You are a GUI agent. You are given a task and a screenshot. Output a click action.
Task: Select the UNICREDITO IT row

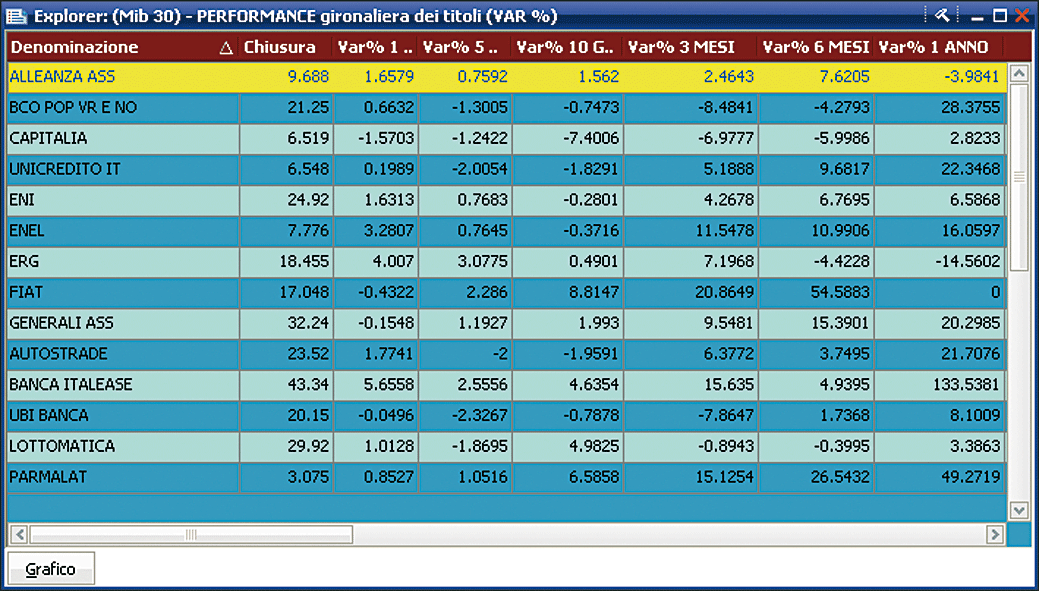coord(507,169)
